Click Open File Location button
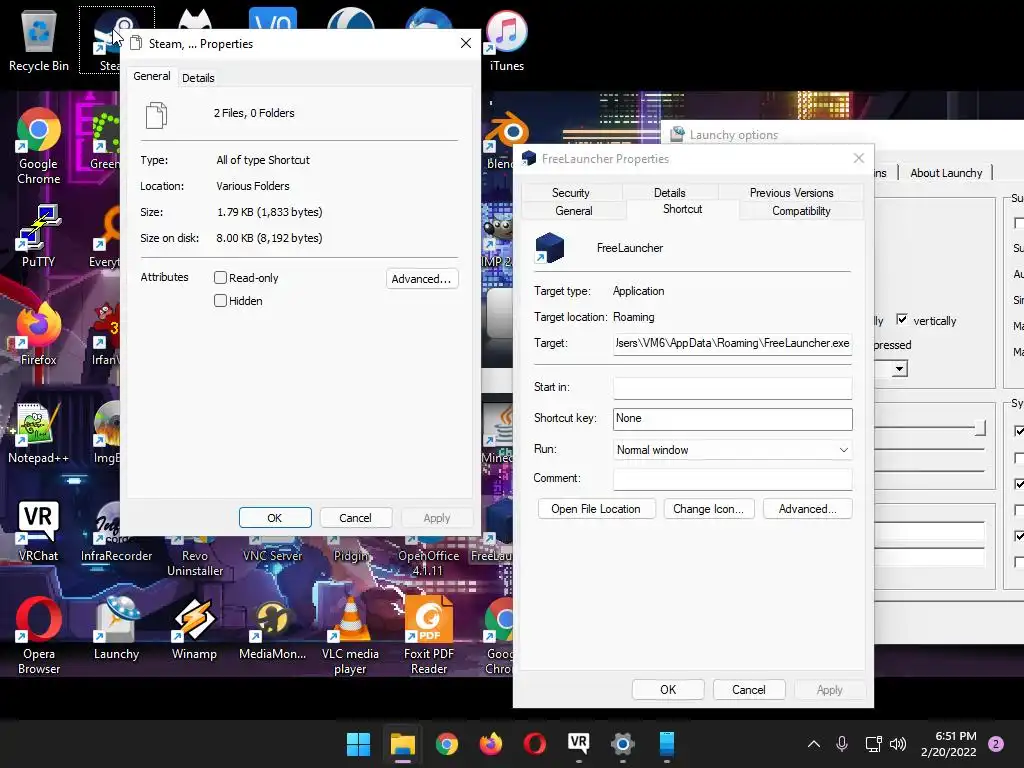Viewport: 1024px width, 768px height. 596,509
